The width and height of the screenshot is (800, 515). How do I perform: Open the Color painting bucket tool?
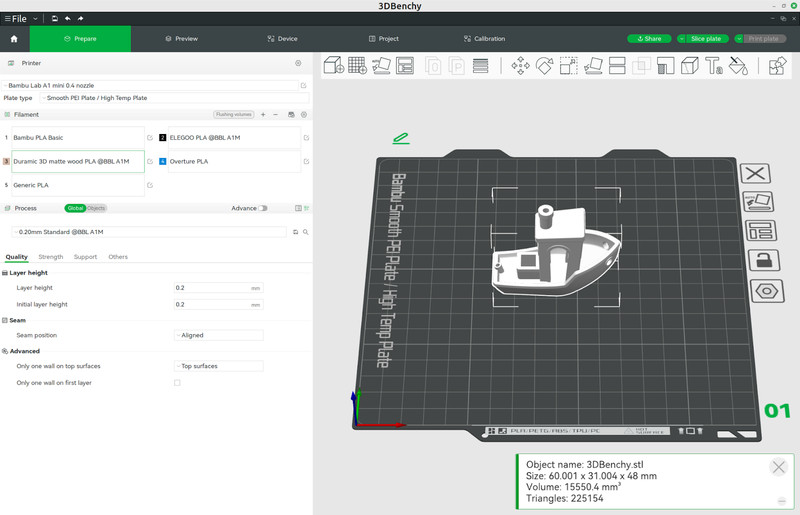[x=738, y=65]
